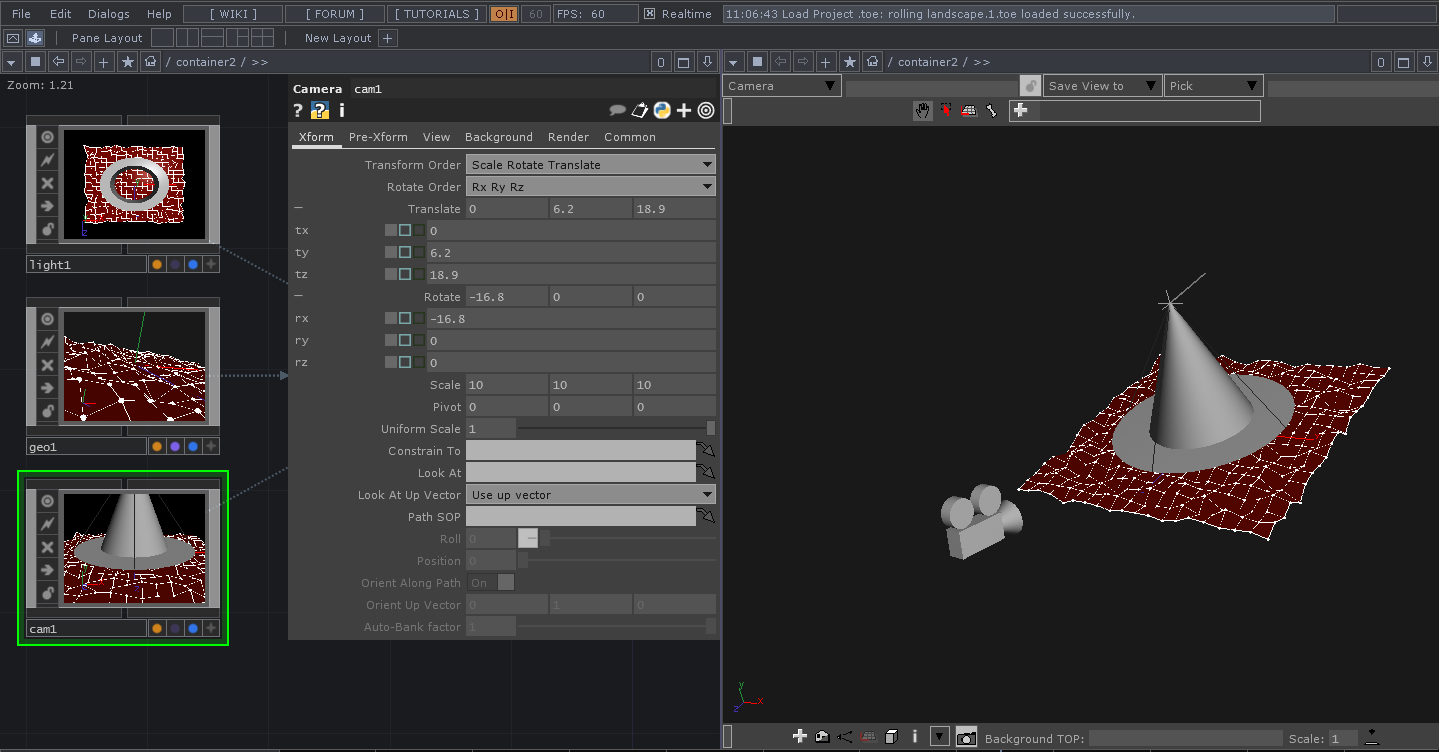Click the bookmark star icon in right pane
This screenshot has height=752, width=1439.
tap(850, 62)
